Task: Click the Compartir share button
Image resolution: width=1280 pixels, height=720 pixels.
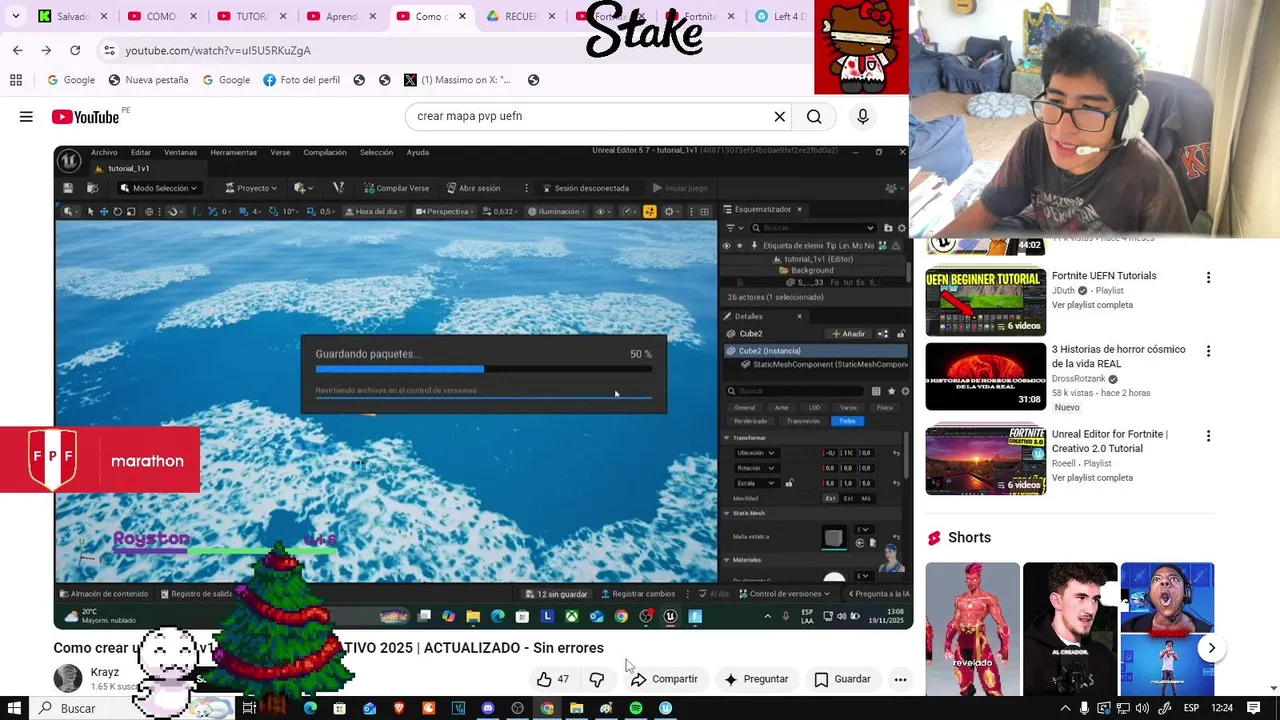Action: (664, 679)
